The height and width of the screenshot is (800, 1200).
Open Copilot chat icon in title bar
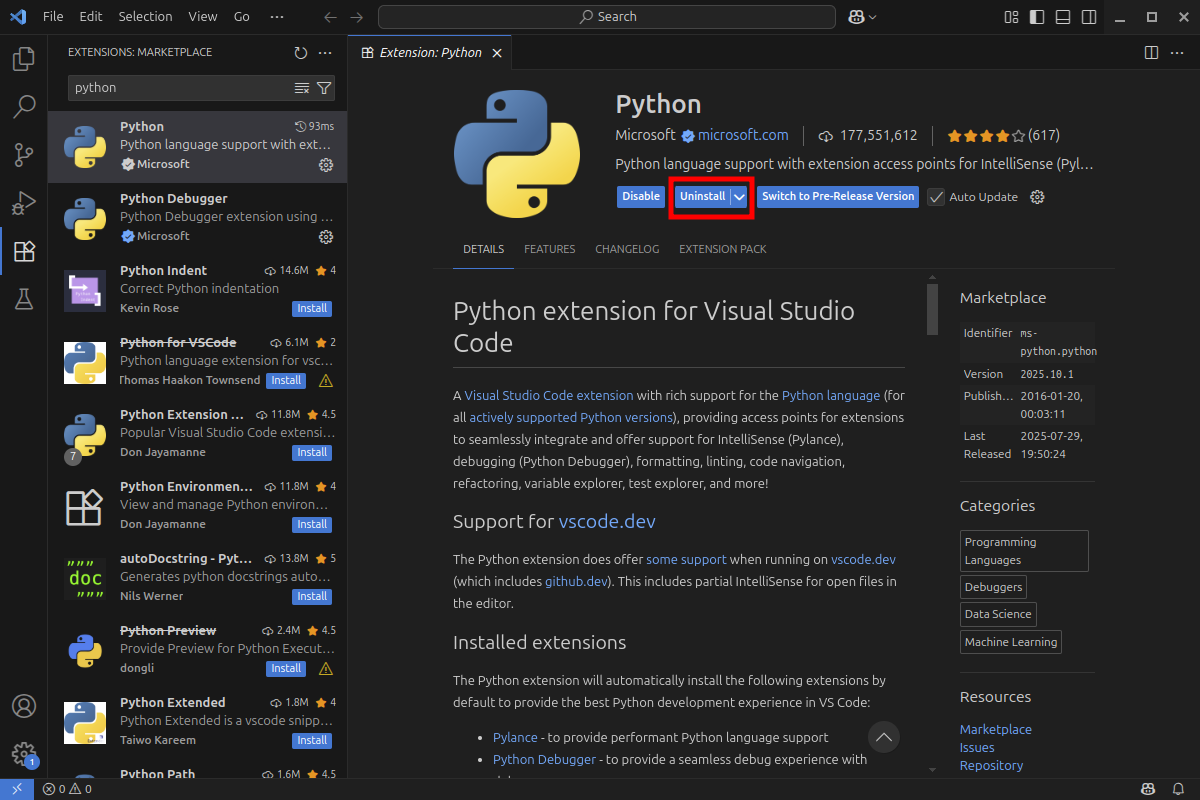point(856,17)
